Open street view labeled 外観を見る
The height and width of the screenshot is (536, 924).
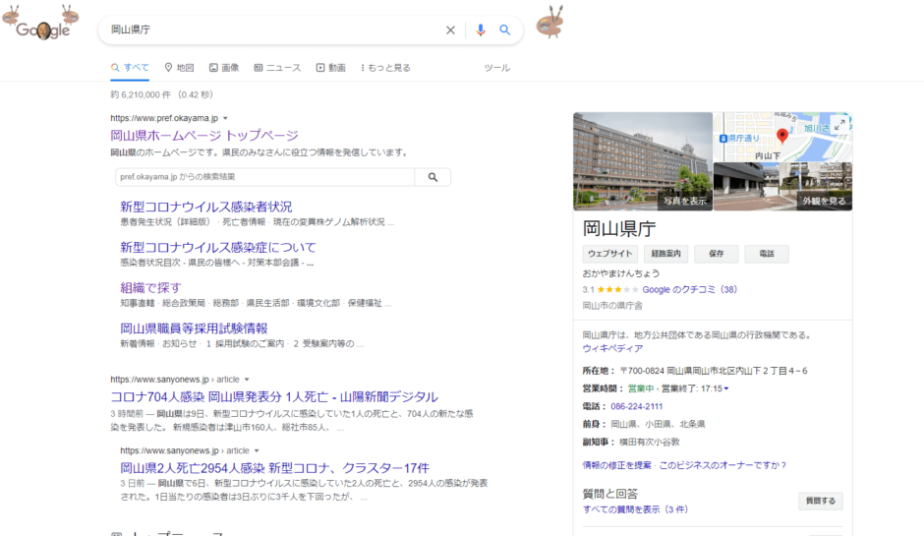coord(783,187)
